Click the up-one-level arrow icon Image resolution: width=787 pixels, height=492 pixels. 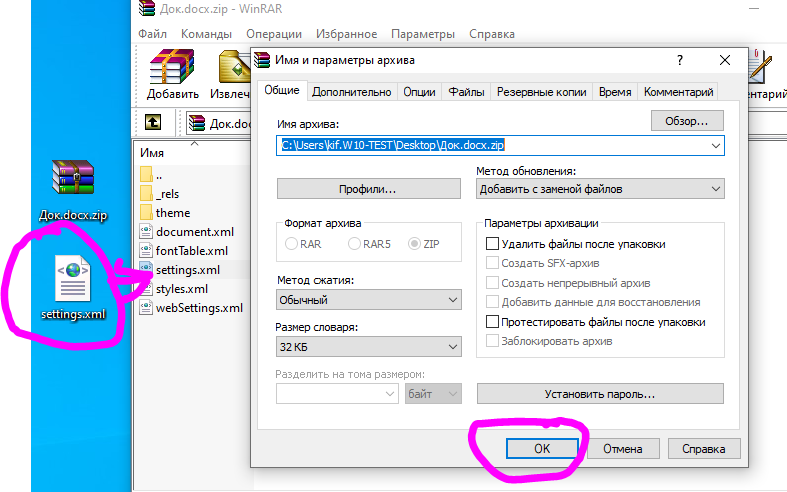coord(153,122)
